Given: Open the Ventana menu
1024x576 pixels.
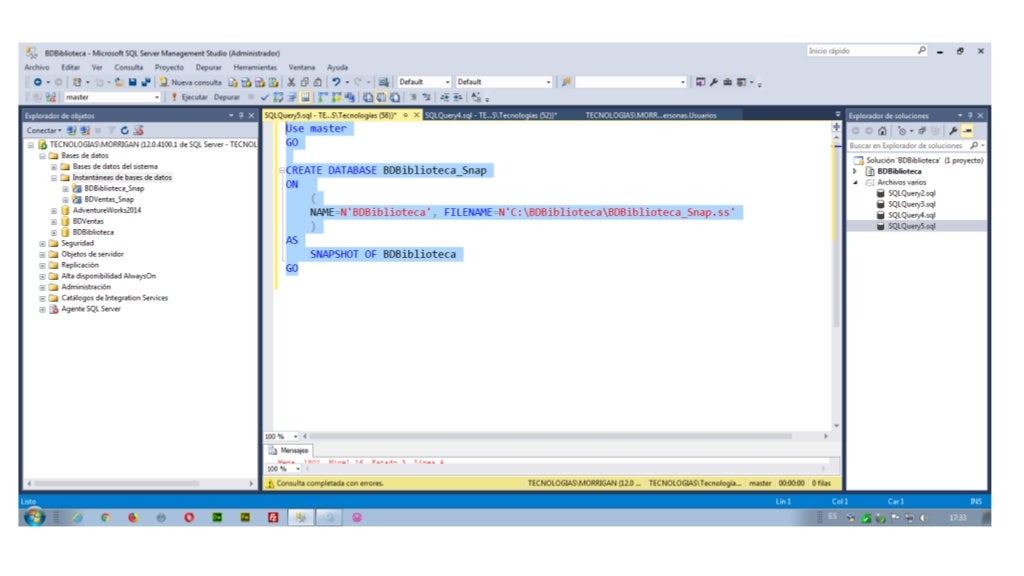Looking at the screenshot, I should pos(302,67).
